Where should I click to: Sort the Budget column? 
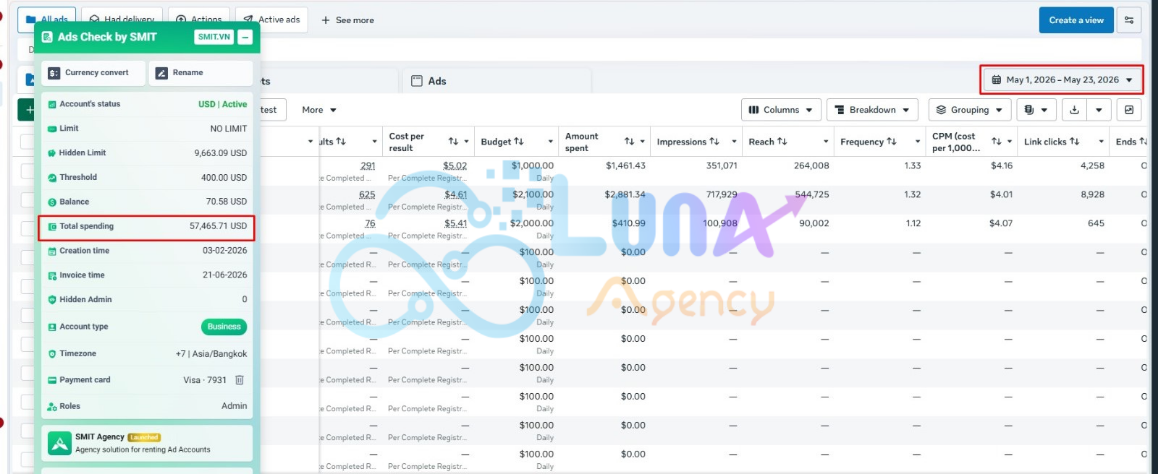click(x=518, y=142)
